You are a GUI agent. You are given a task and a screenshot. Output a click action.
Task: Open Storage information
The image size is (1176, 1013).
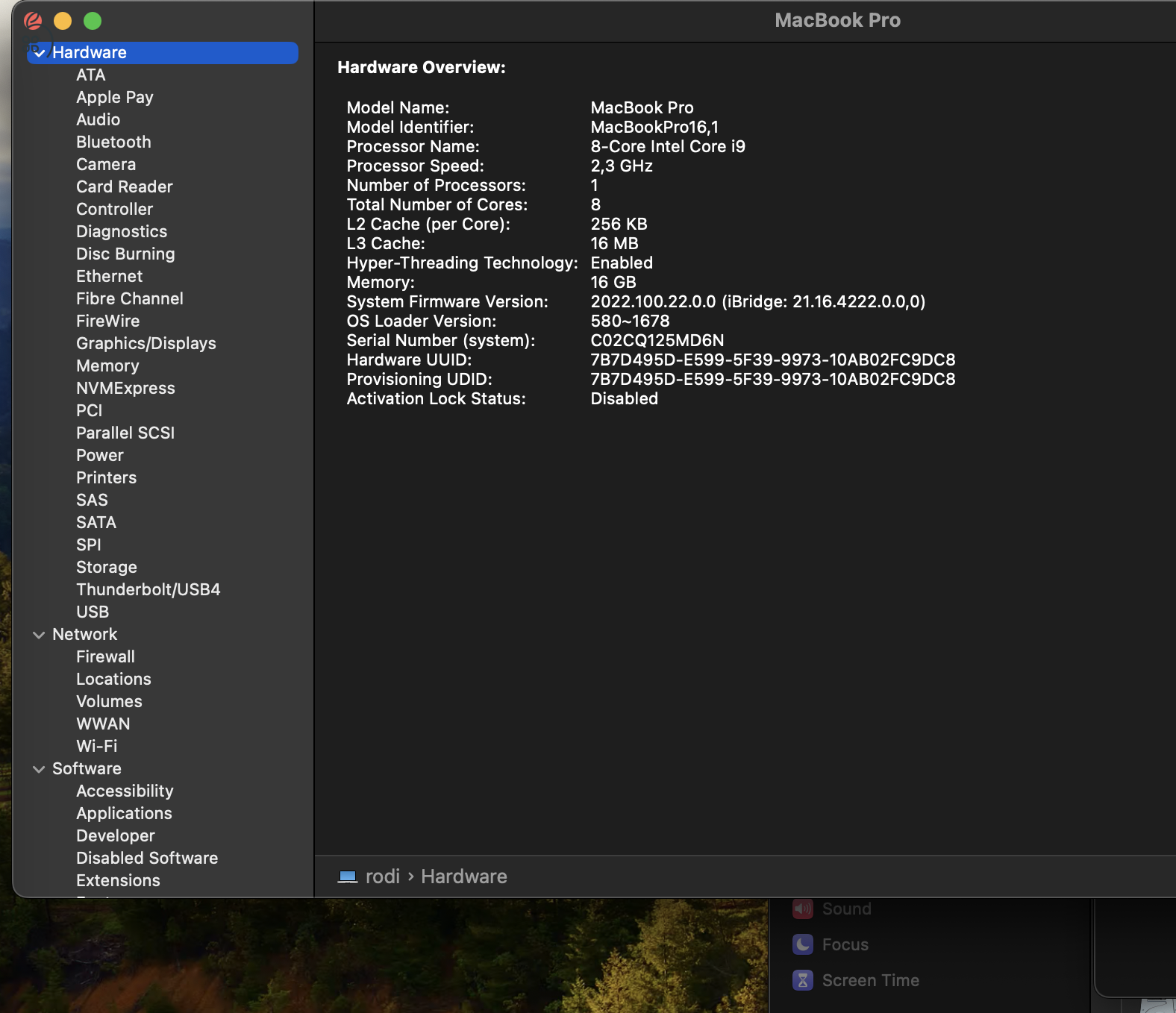click(x=107, y=567)
